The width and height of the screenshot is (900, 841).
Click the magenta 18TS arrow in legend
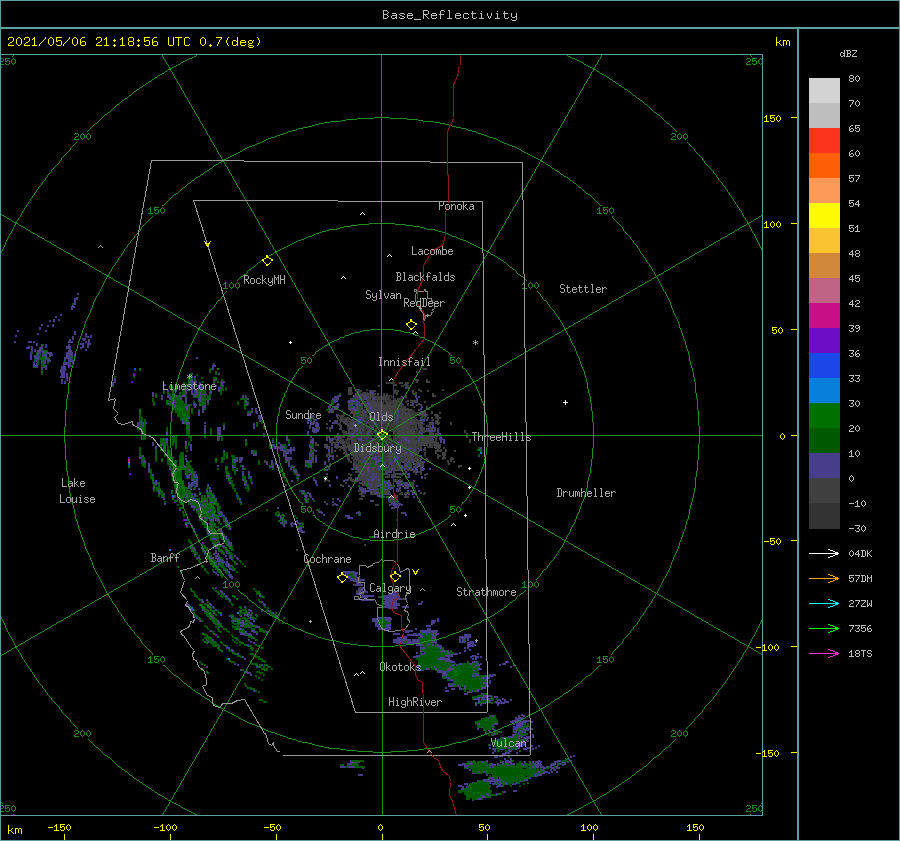coord(824,653)
